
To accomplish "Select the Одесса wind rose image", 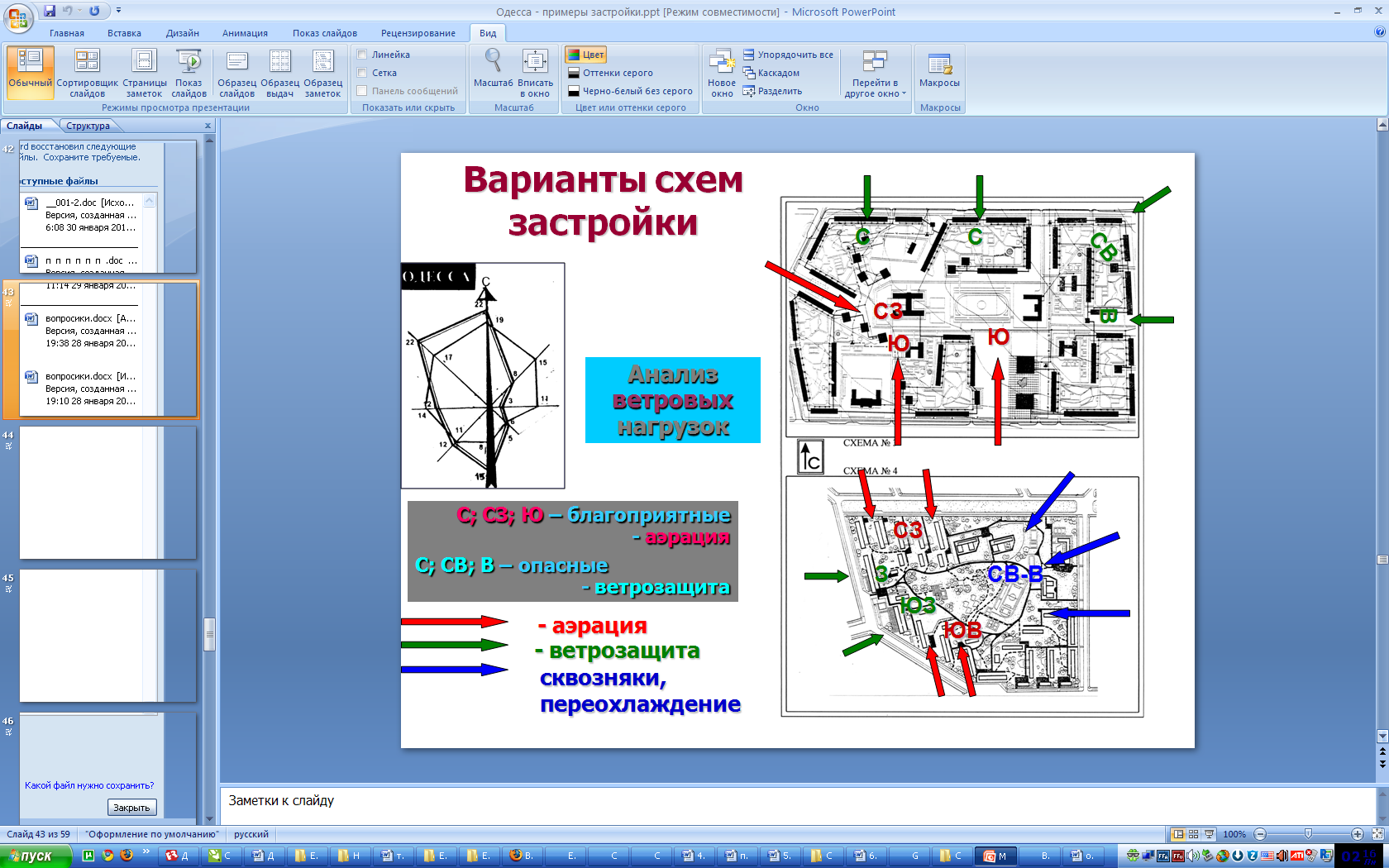I will click(483, 376).
